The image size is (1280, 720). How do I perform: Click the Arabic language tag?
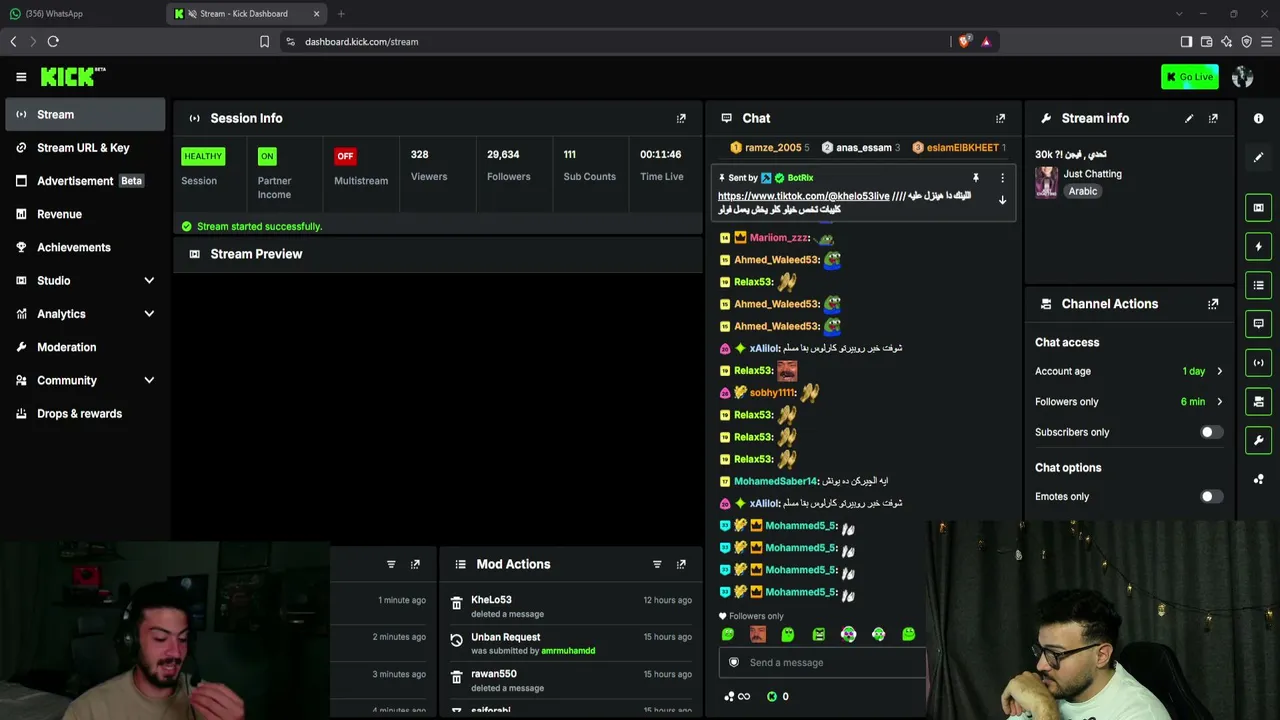(x=1083, y=191)
